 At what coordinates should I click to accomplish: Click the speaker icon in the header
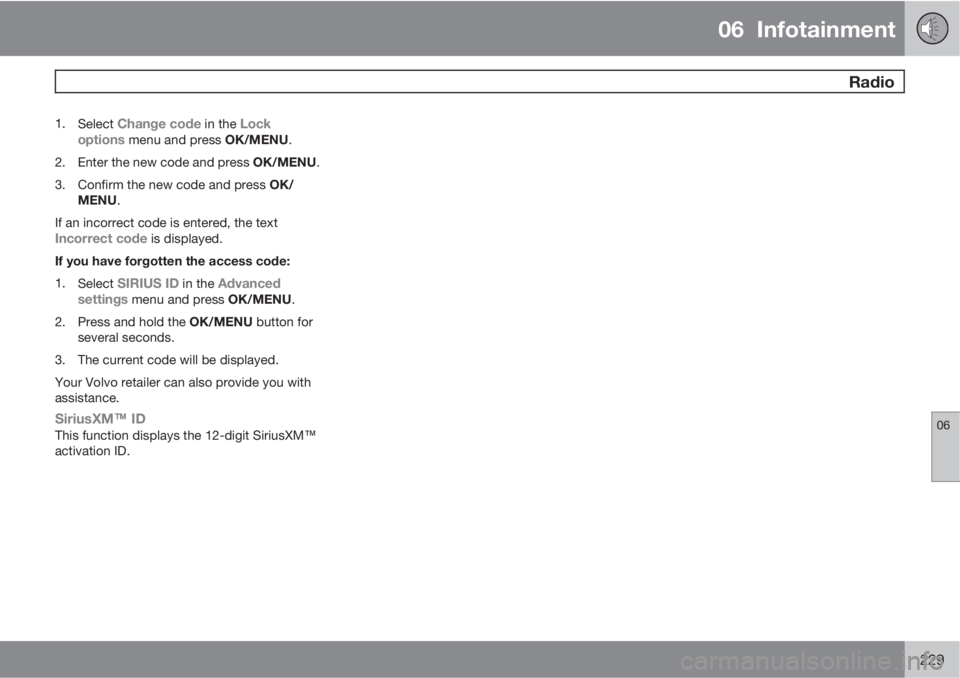932,28
